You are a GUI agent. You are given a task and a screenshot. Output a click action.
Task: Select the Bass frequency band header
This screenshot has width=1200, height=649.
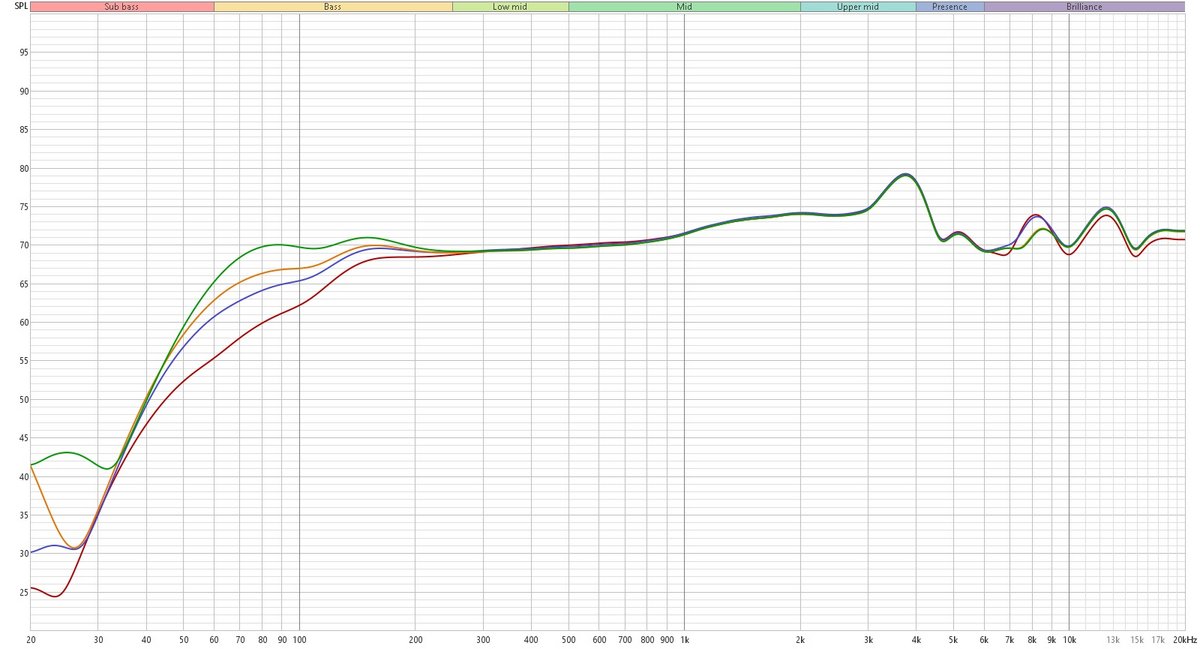coord(332,6)
